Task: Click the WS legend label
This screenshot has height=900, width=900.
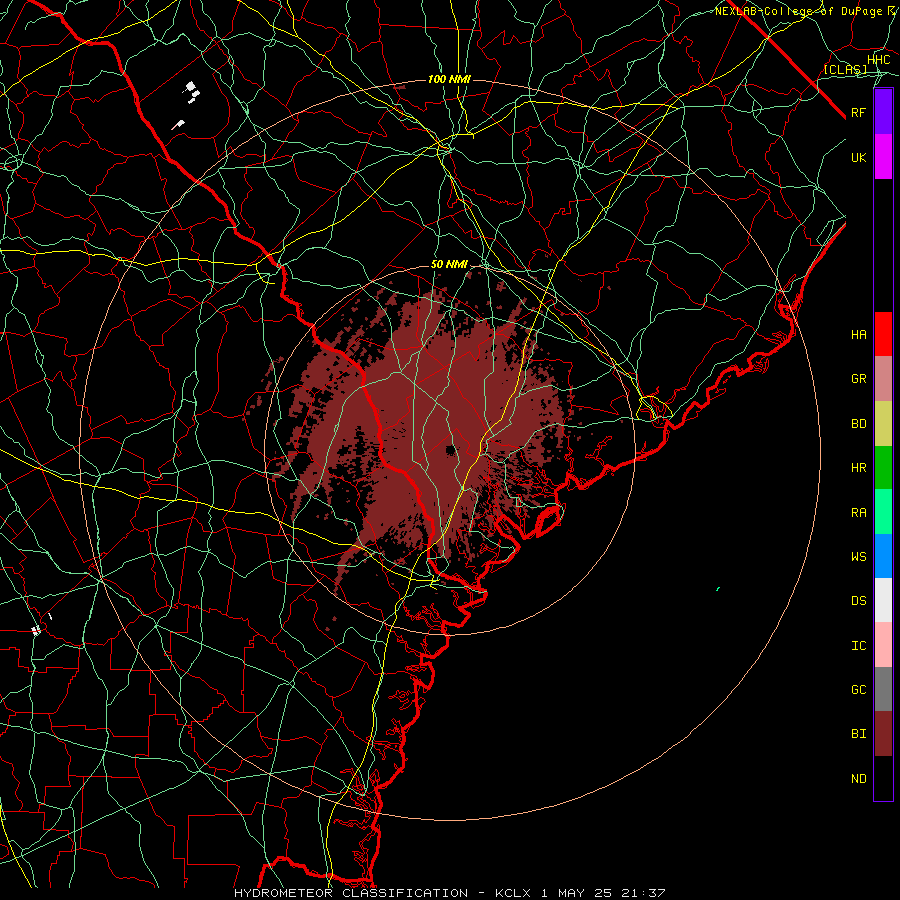Action: (859, 557)
